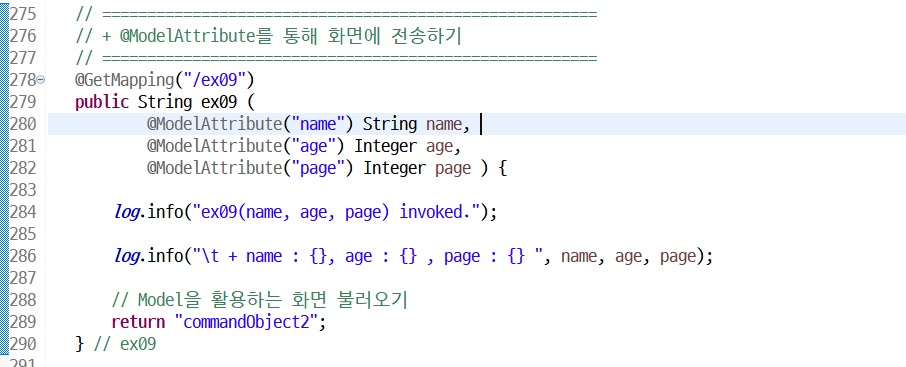Click line number 275 in the gutter
Screen dimensions: 906x367
[x=23, y=14]
